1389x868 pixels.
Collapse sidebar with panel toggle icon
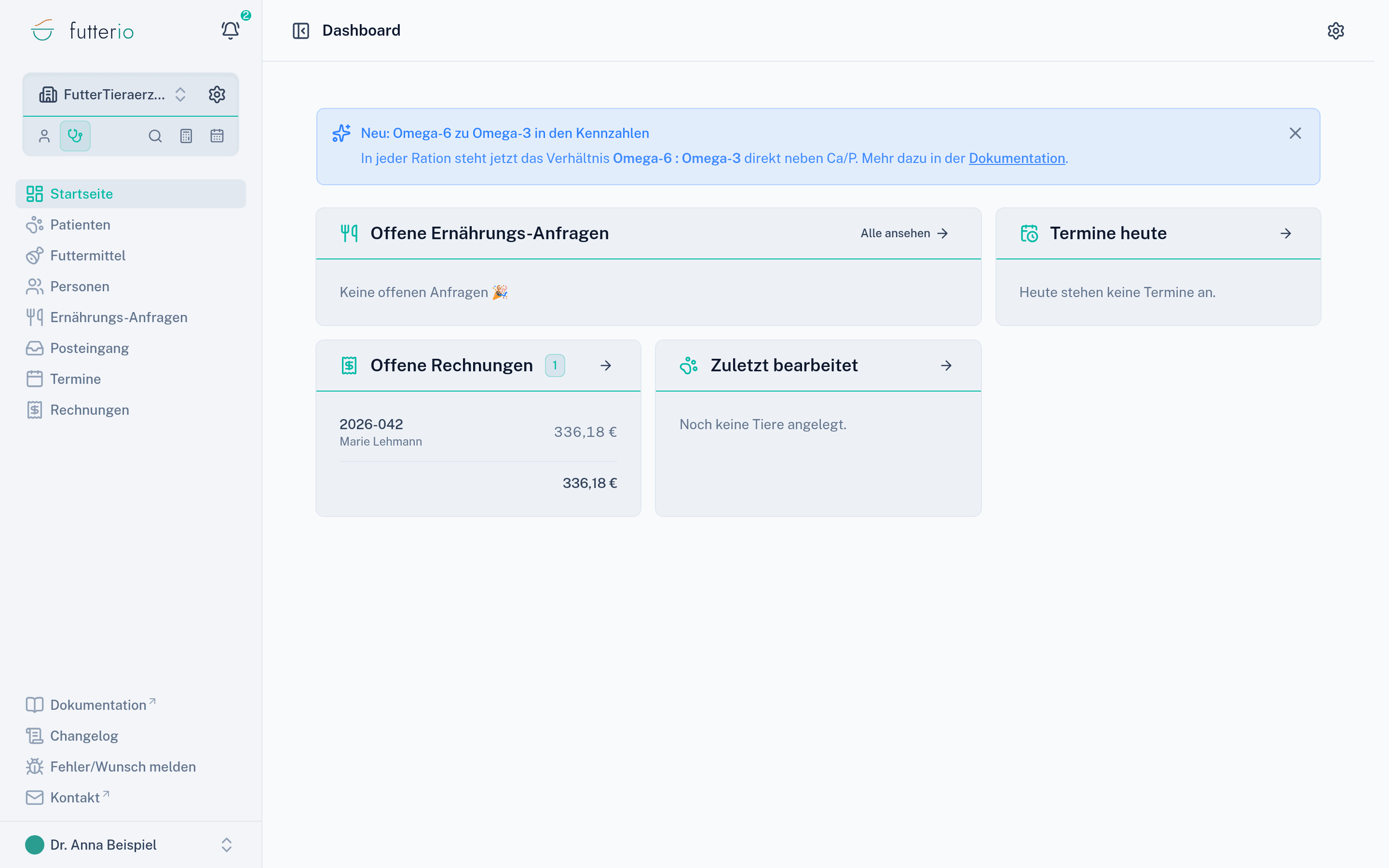pyautogui.click(x=301, y=30)
